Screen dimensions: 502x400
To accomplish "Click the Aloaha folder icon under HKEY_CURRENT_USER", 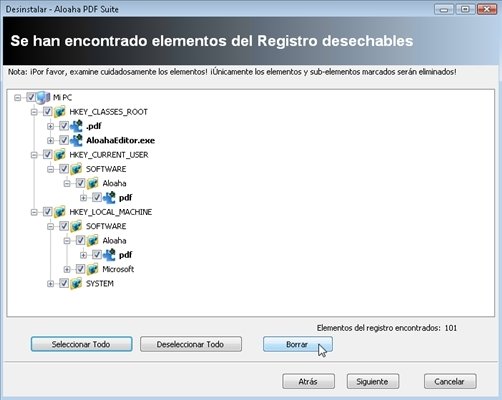I will click(93, 183).
